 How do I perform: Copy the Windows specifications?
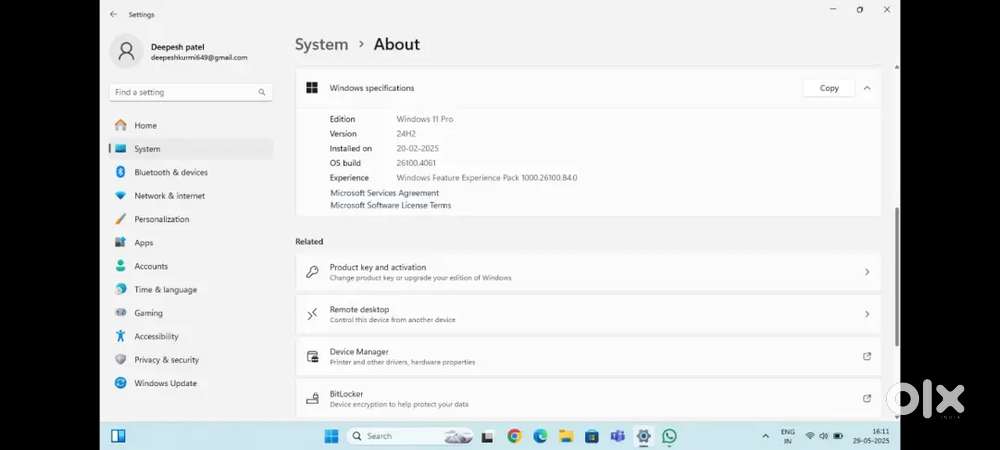(x=829, y=88)
